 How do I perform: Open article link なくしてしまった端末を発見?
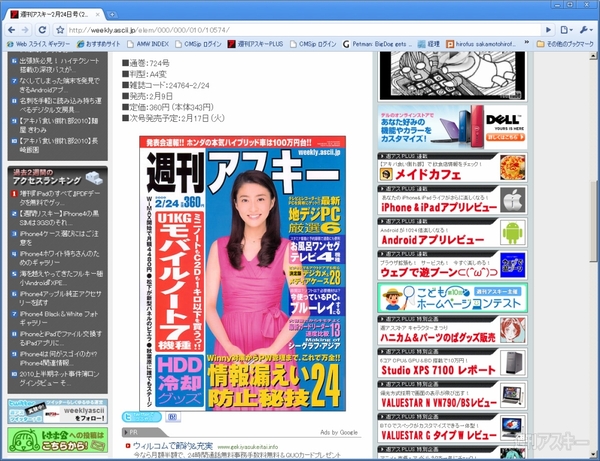59,85
